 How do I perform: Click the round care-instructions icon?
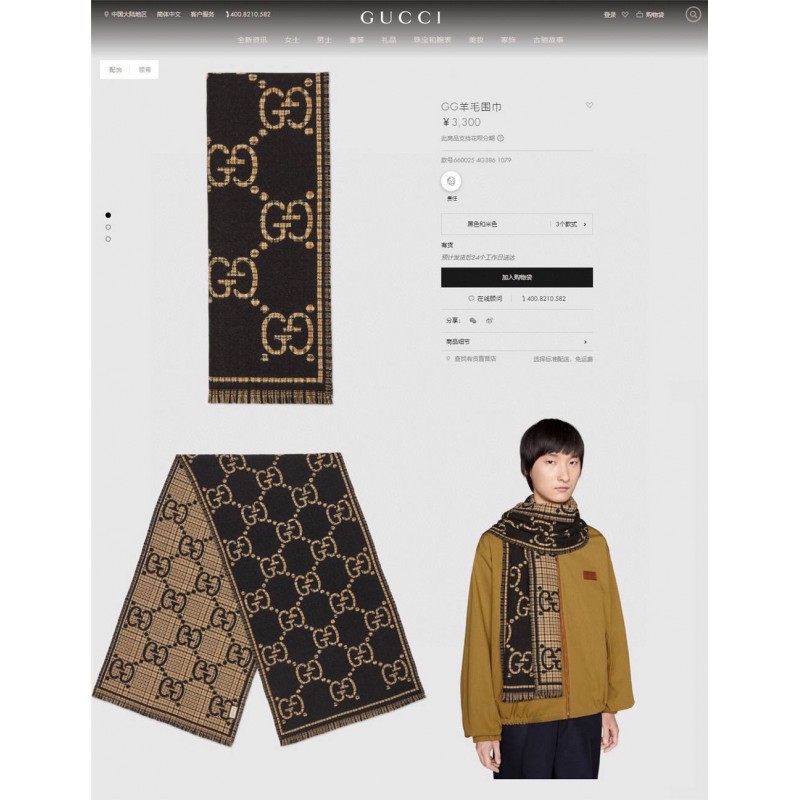(x=451, y=181)
